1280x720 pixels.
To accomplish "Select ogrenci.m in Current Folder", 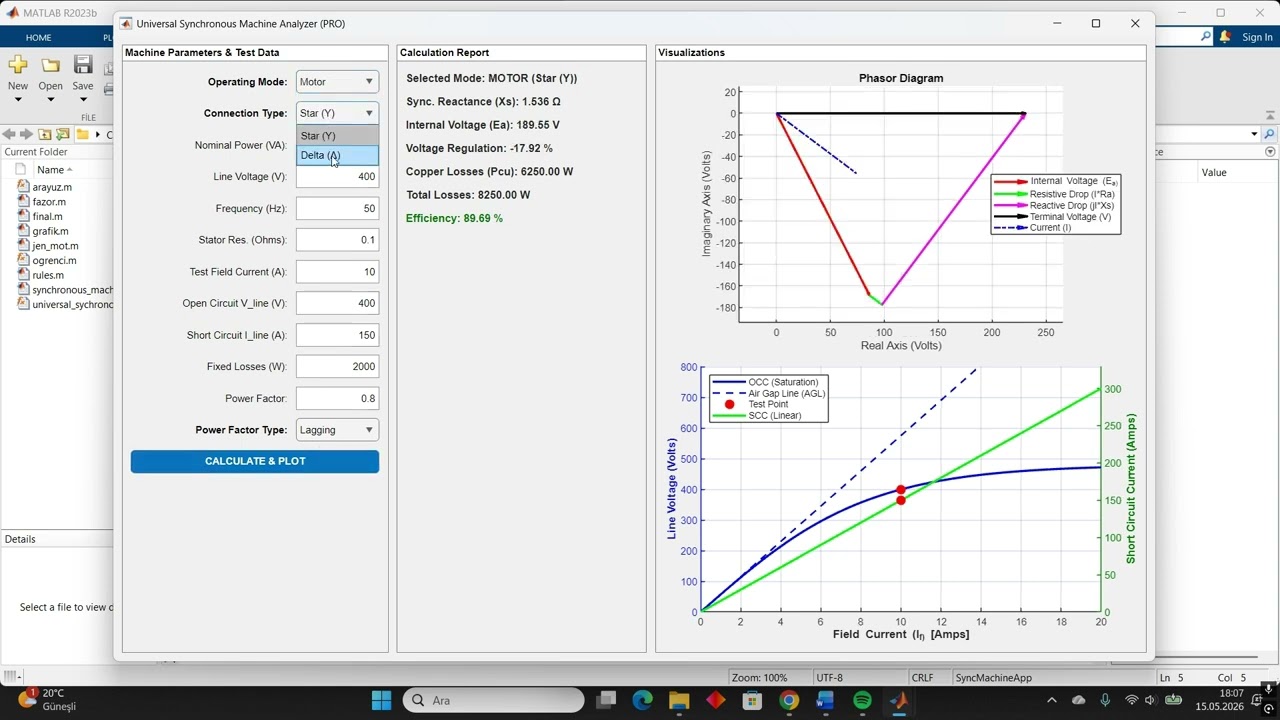I will pos(54,260).
